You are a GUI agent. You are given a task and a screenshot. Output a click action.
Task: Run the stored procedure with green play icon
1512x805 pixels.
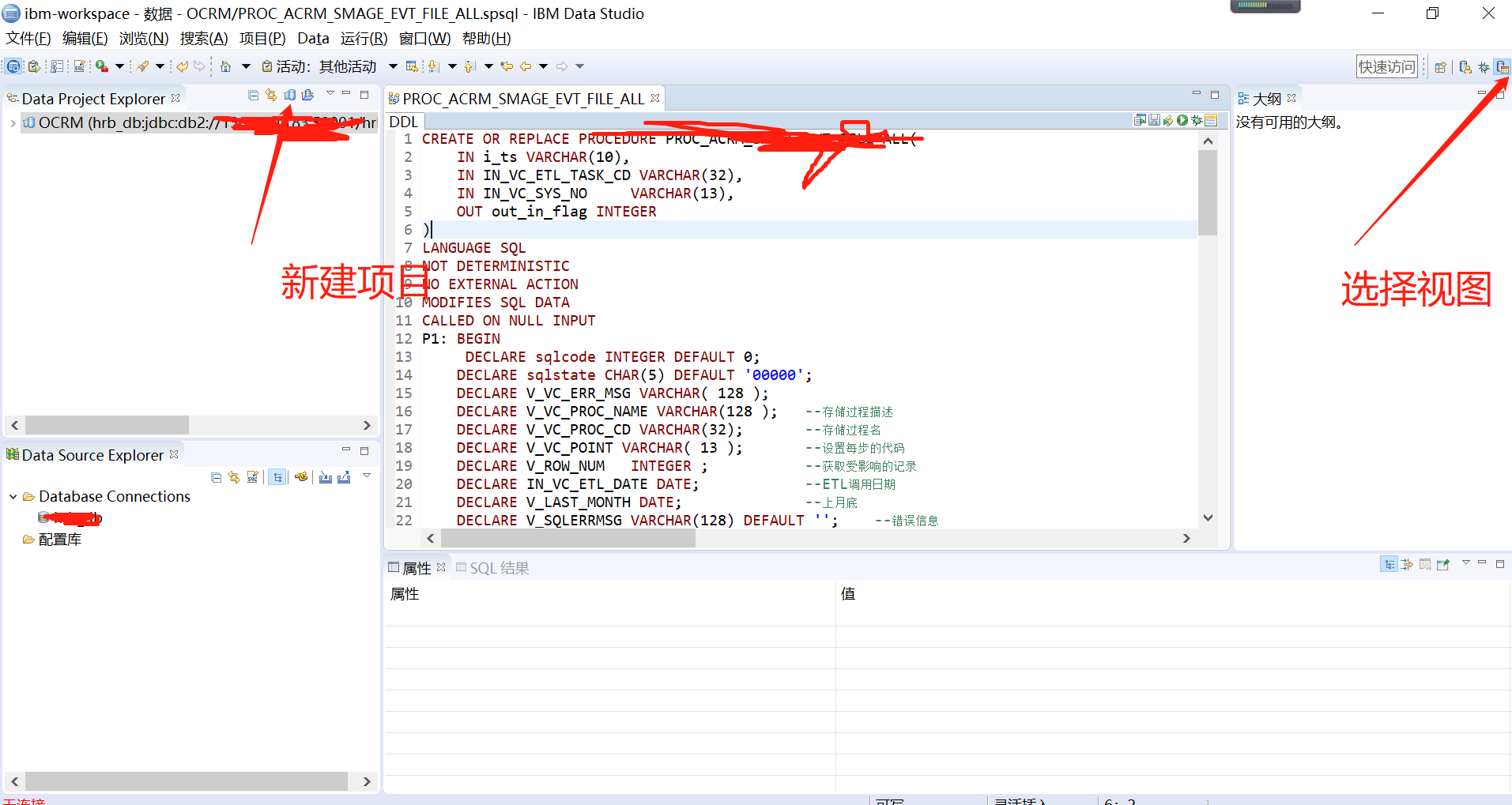1182,120
